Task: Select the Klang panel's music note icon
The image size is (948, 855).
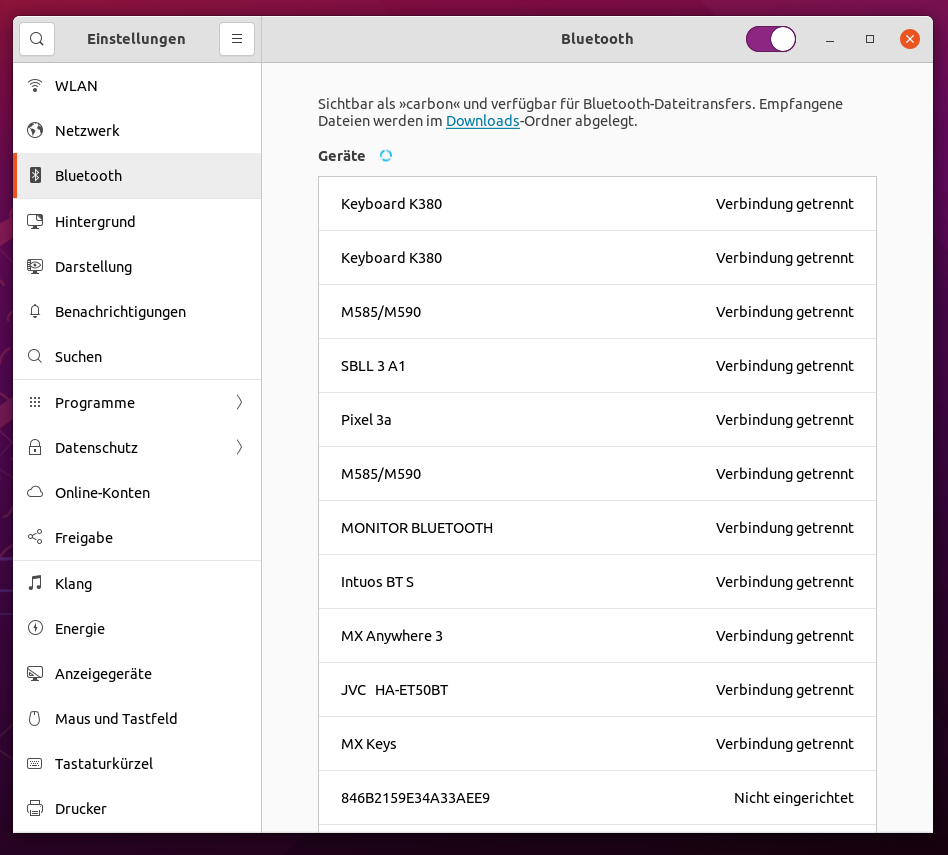Action: pos(33,583)
